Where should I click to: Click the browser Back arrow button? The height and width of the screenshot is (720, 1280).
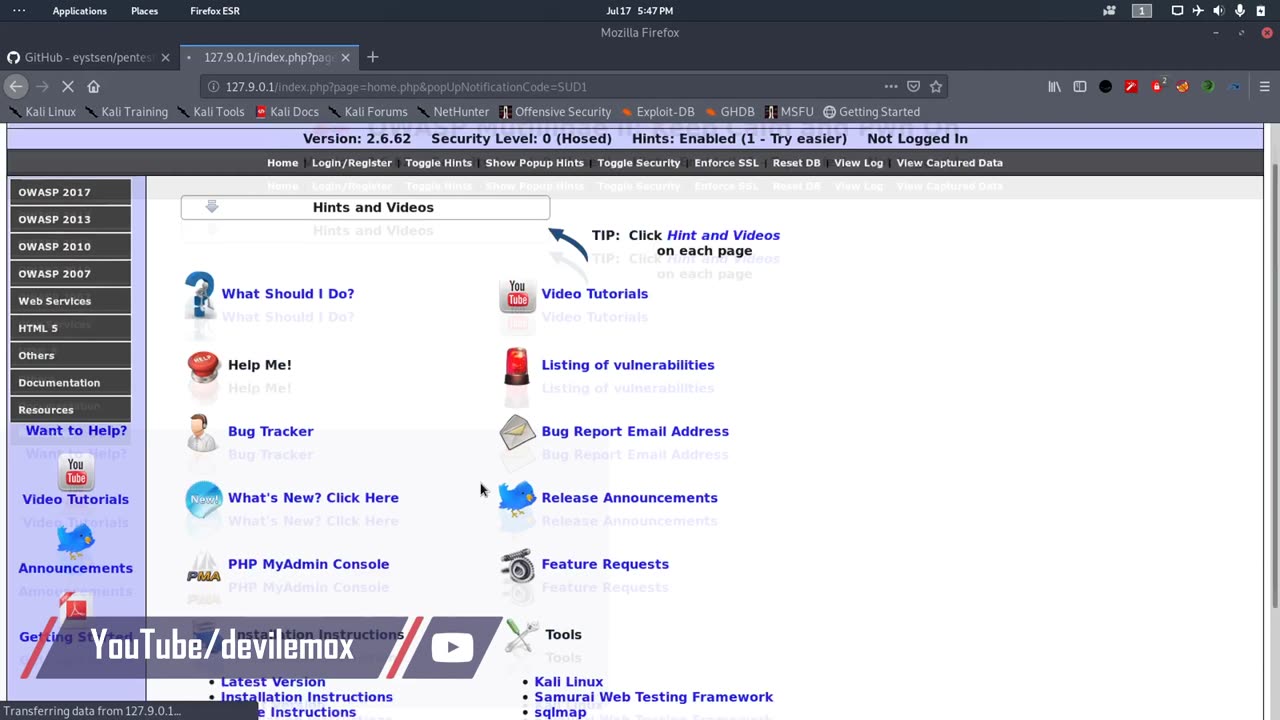click(x=16, y=87)
